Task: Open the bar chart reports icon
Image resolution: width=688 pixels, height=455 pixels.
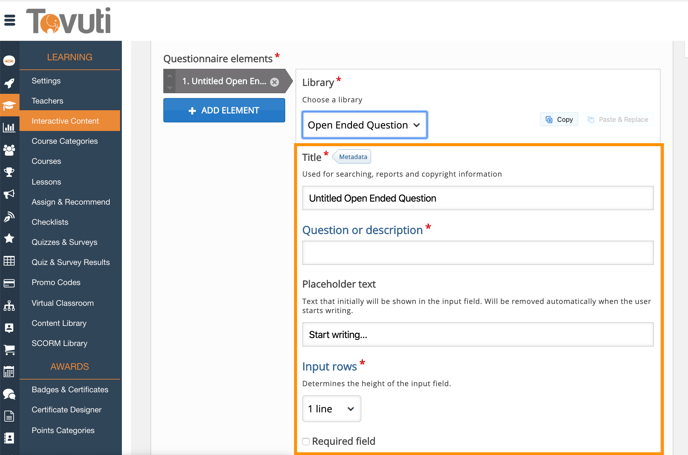Action: pos(9,127)
